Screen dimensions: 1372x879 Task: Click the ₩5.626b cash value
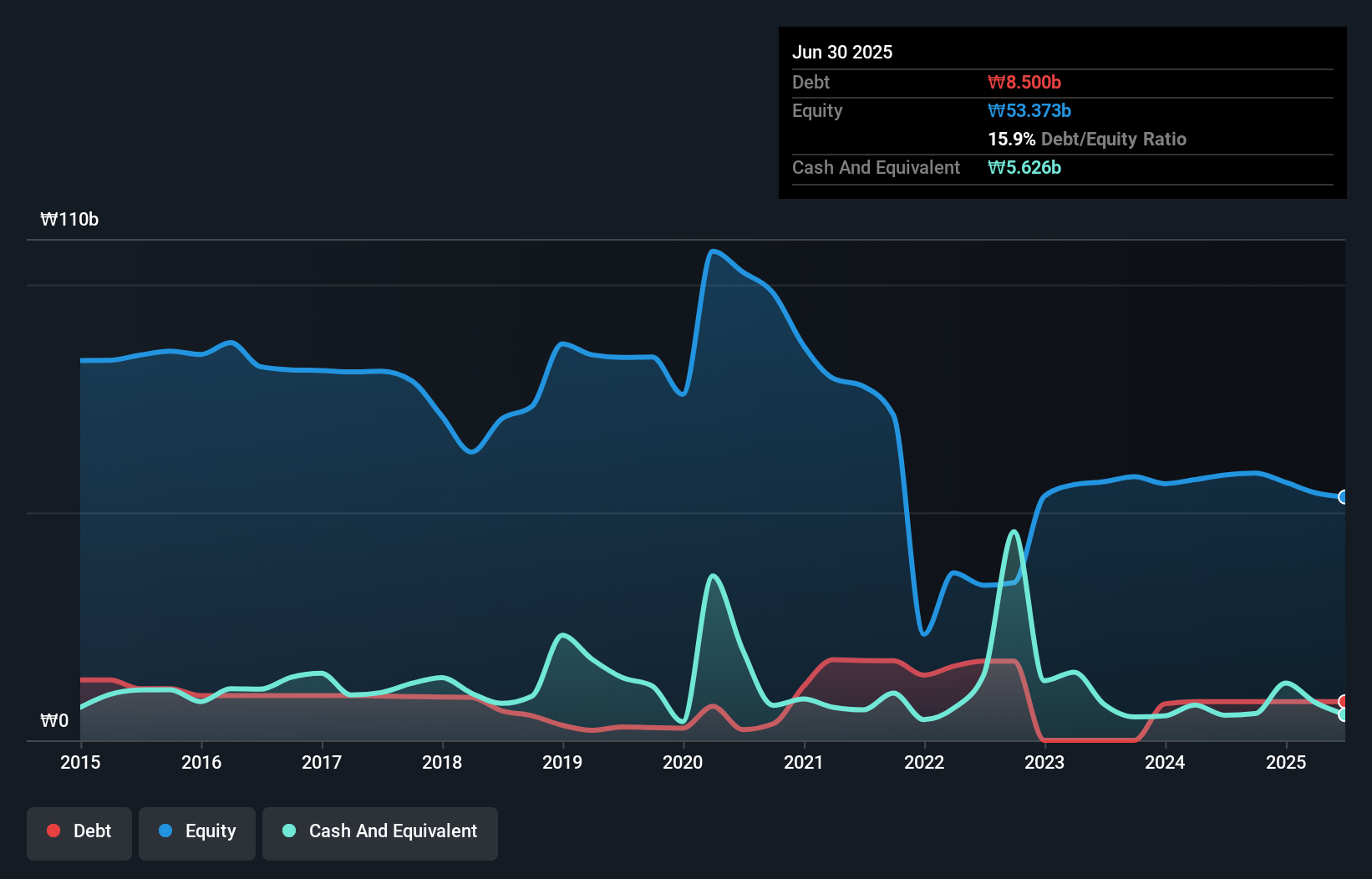coord(1024,167)
